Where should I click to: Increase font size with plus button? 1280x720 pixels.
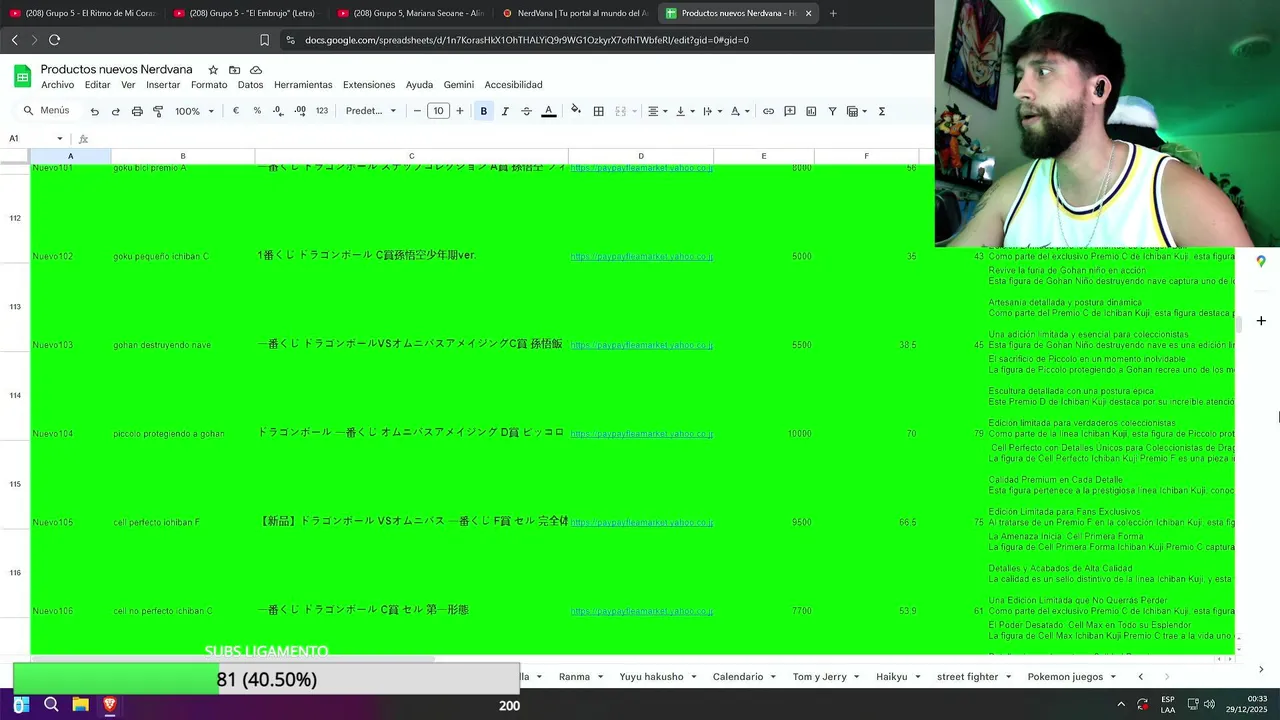tap(460, 111)
